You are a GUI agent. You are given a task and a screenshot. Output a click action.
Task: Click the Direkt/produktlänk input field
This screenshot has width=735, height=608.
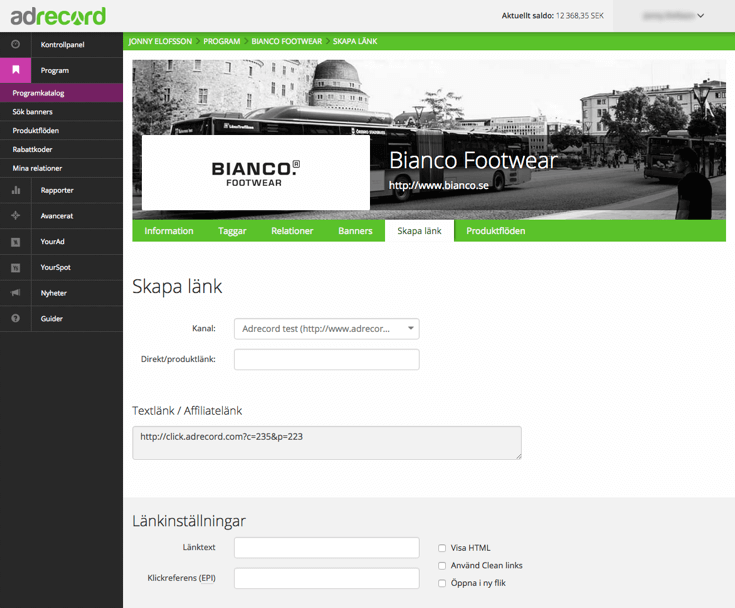click(327, 360)
